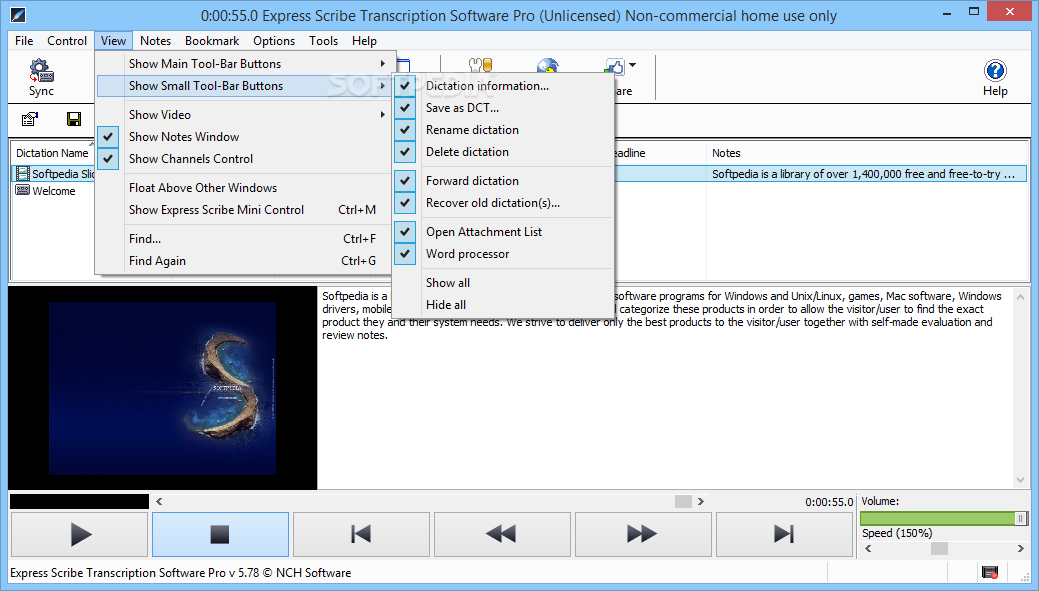The height and width of the screenshot is (591, 1039).
Task: Close the open View menu
Action: click(113, 40)
